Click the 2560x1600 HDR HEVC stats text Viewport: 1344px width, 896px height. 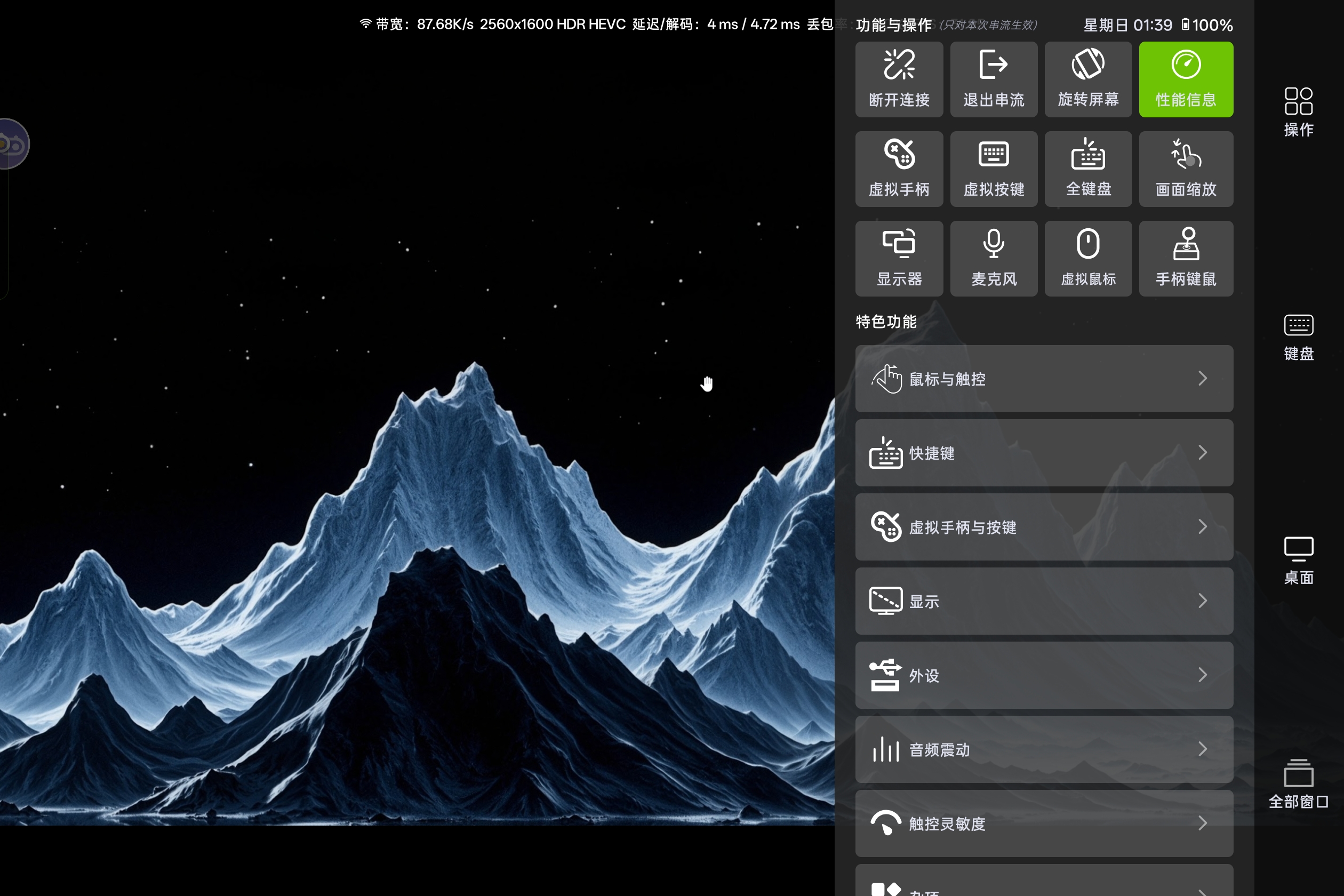(x=553, y=24)
